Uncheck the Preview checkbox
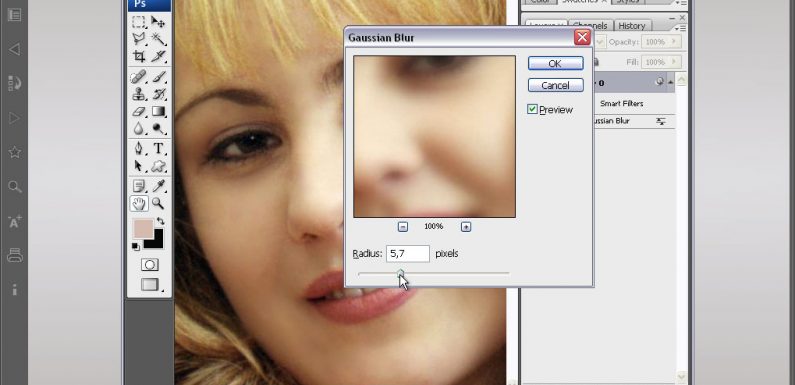This screenshot has height=385, width=795. pyautogui.click(x=532, y=109)
